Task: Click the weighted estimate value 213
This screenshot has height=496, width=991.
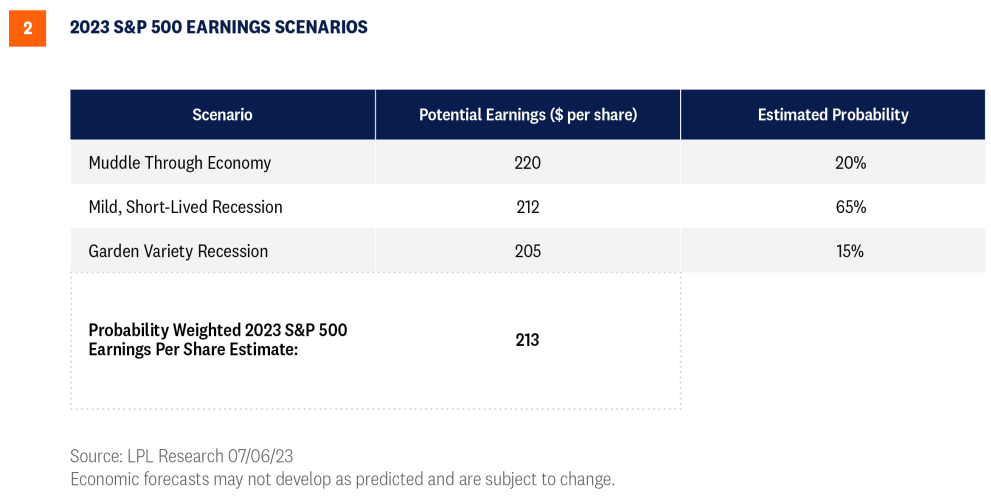Action: 527,340
